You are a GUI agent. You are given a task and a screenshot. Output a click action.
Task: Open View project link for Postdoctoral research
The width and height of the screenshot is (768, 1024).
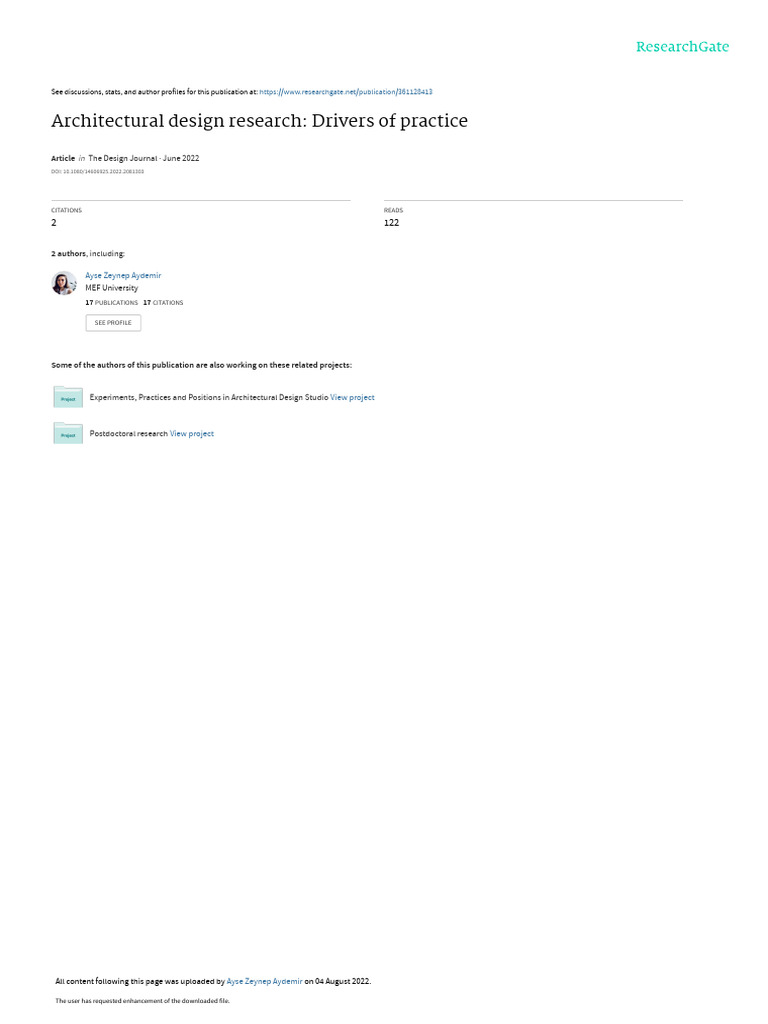(x=191, y=434)
